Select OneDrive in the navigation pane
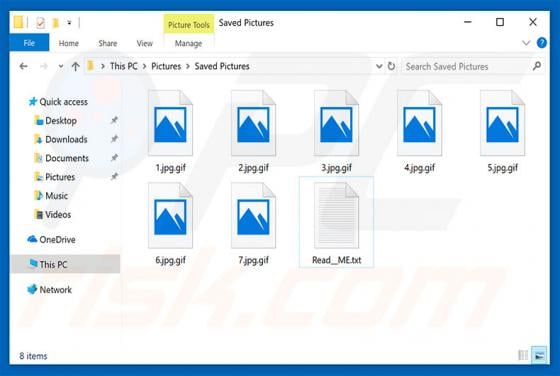Screen dimensions: 560x376 (57, 240)
